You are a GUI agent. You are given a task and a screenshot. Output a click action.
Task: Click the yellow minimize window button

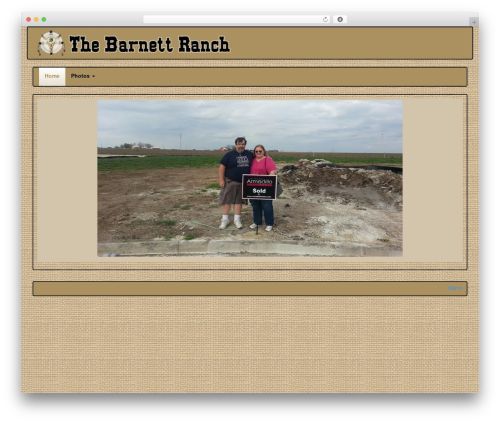[36, 20]
